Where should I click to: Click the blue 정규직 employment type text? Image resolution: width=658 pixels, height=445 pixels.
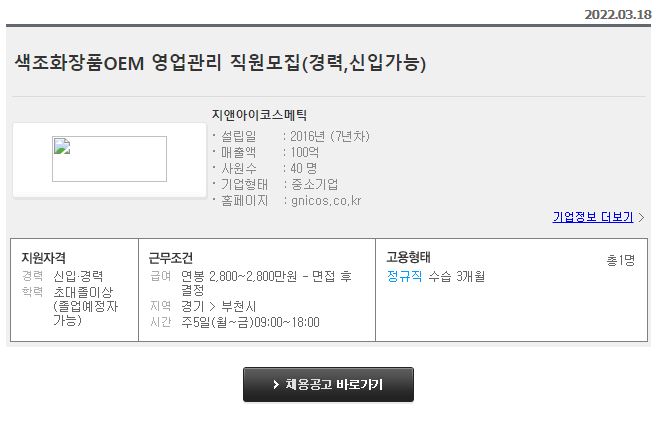(405, 276)
